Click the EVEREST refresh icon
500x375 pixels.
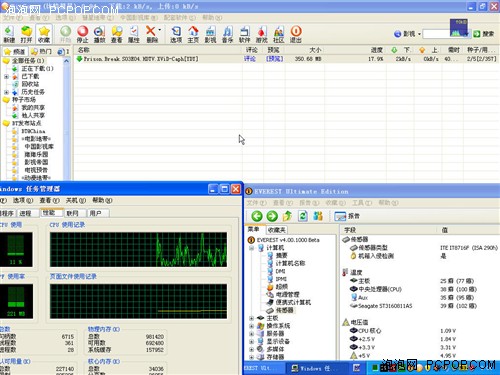(303, 216)
